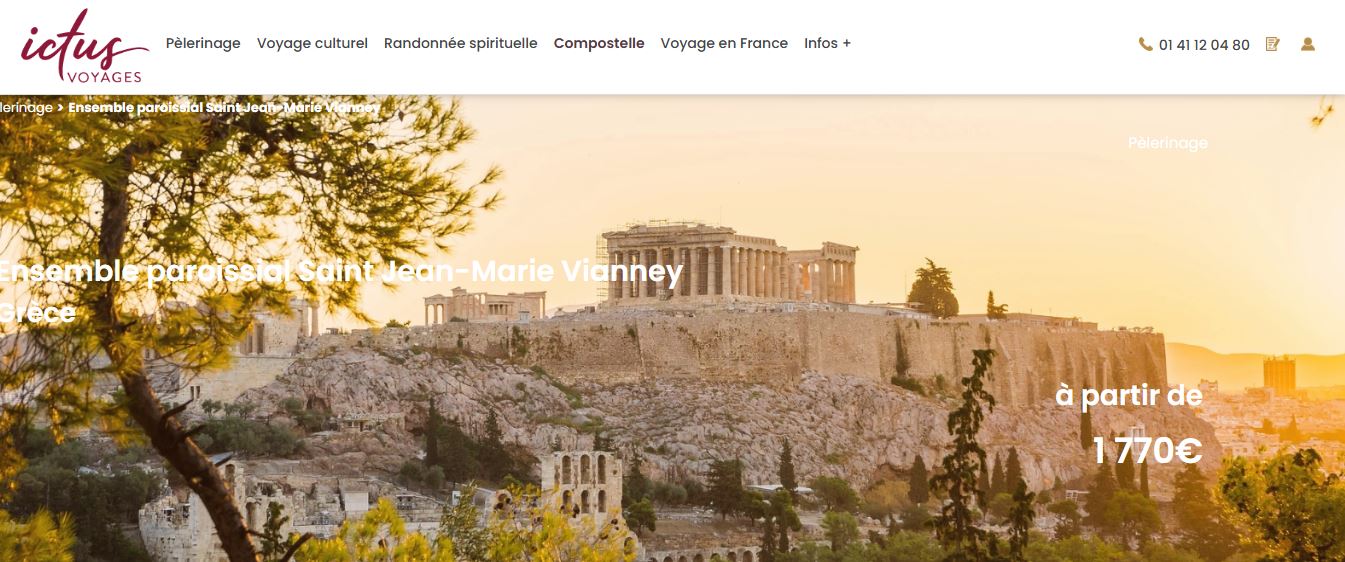This screenshot has height=562, width=1345.
Task: Follow the Pèlerinage breadcrumb link
Action: coord(26,107)
